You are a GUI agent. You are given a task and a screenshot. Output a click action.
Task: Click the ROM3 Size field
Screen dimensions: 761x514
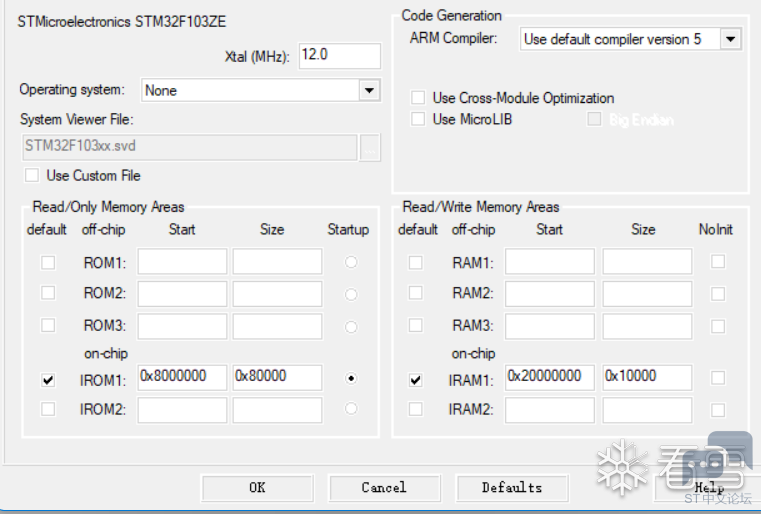pos(277,326)
